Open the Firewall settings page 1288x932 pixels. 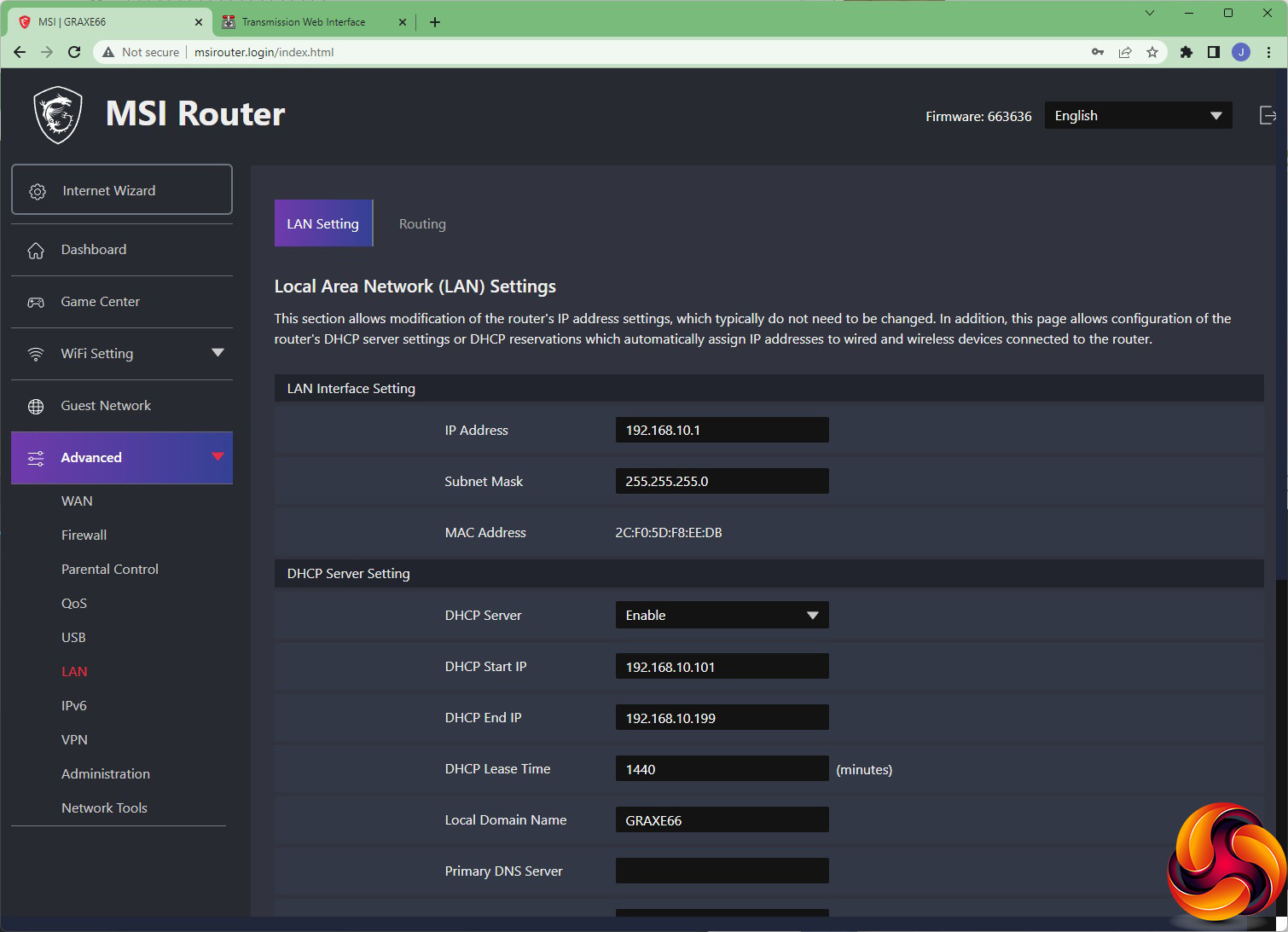pyautogui.click(x=84, y=535)
